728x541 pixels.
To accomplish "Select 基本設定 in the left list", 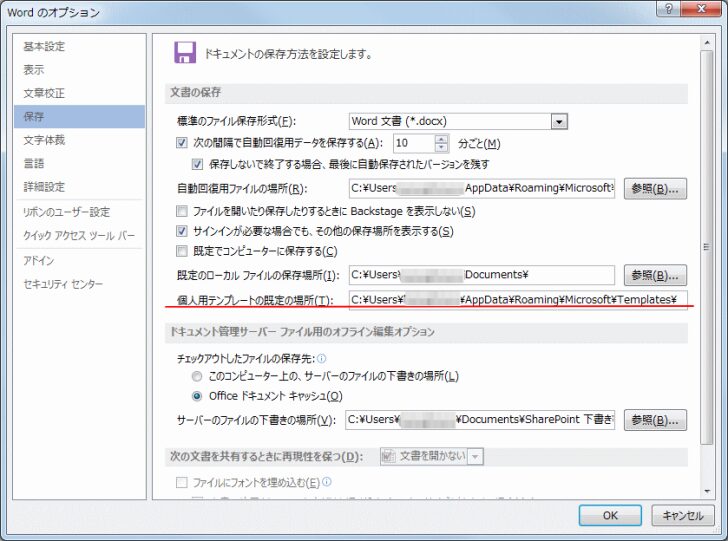I will 44,47.
